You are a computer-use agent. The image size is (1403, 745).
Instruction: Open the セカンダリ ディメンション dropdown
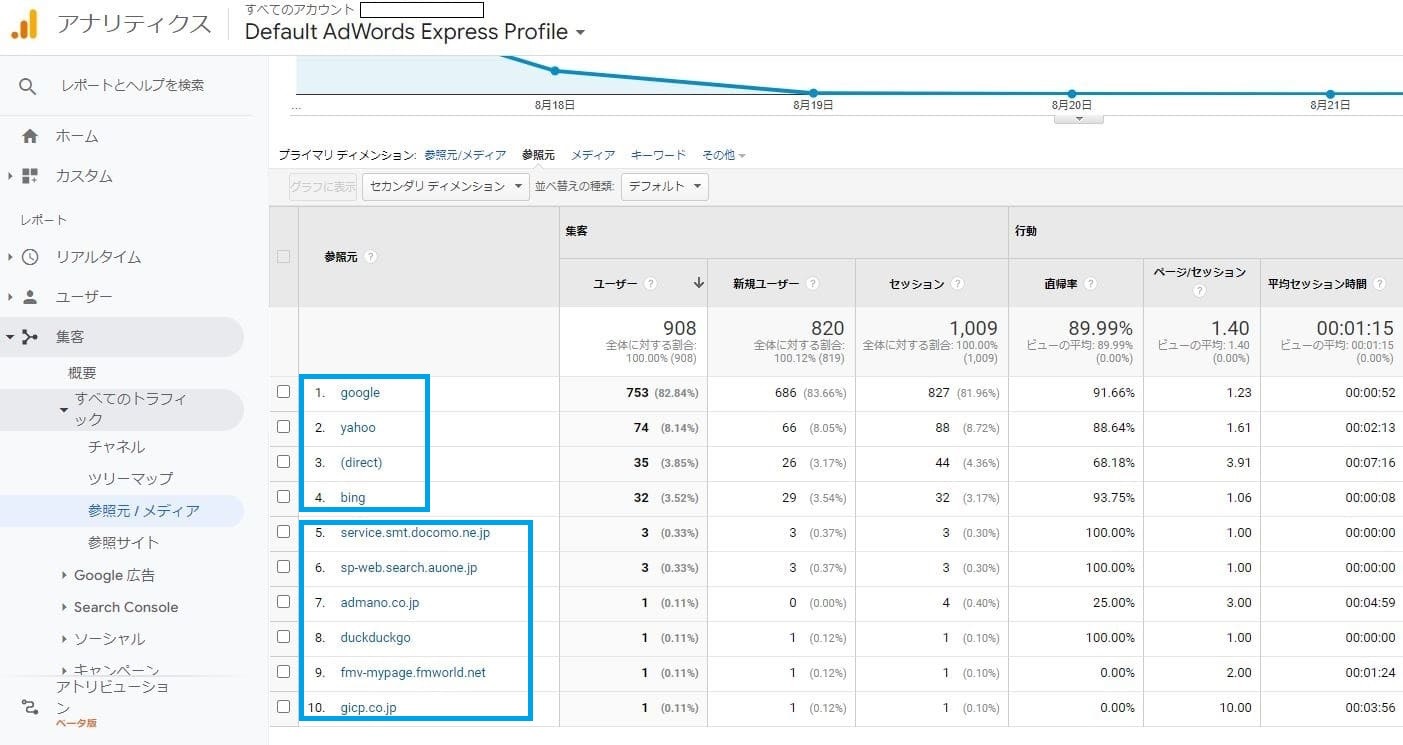[445, 186]
